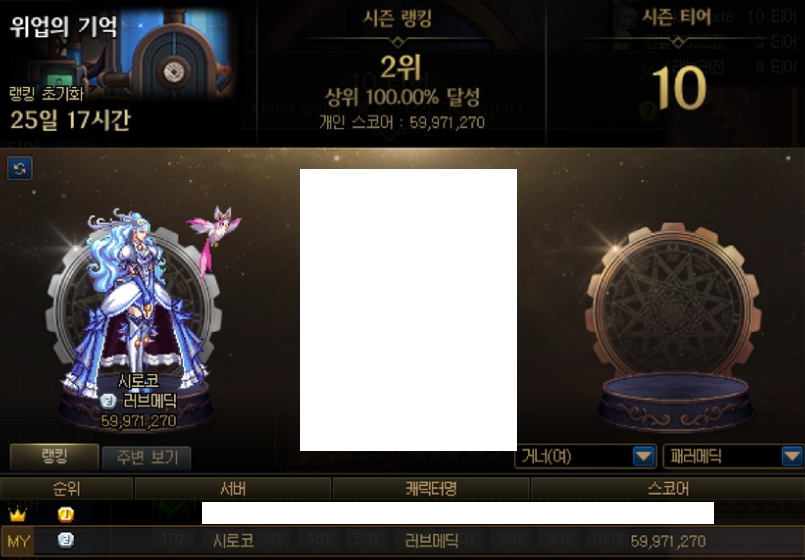Viewport: 805px width, 560px height.
Task: Expand the 패러메딕 subclass dropdown arrow
Action: click(792, 456)
